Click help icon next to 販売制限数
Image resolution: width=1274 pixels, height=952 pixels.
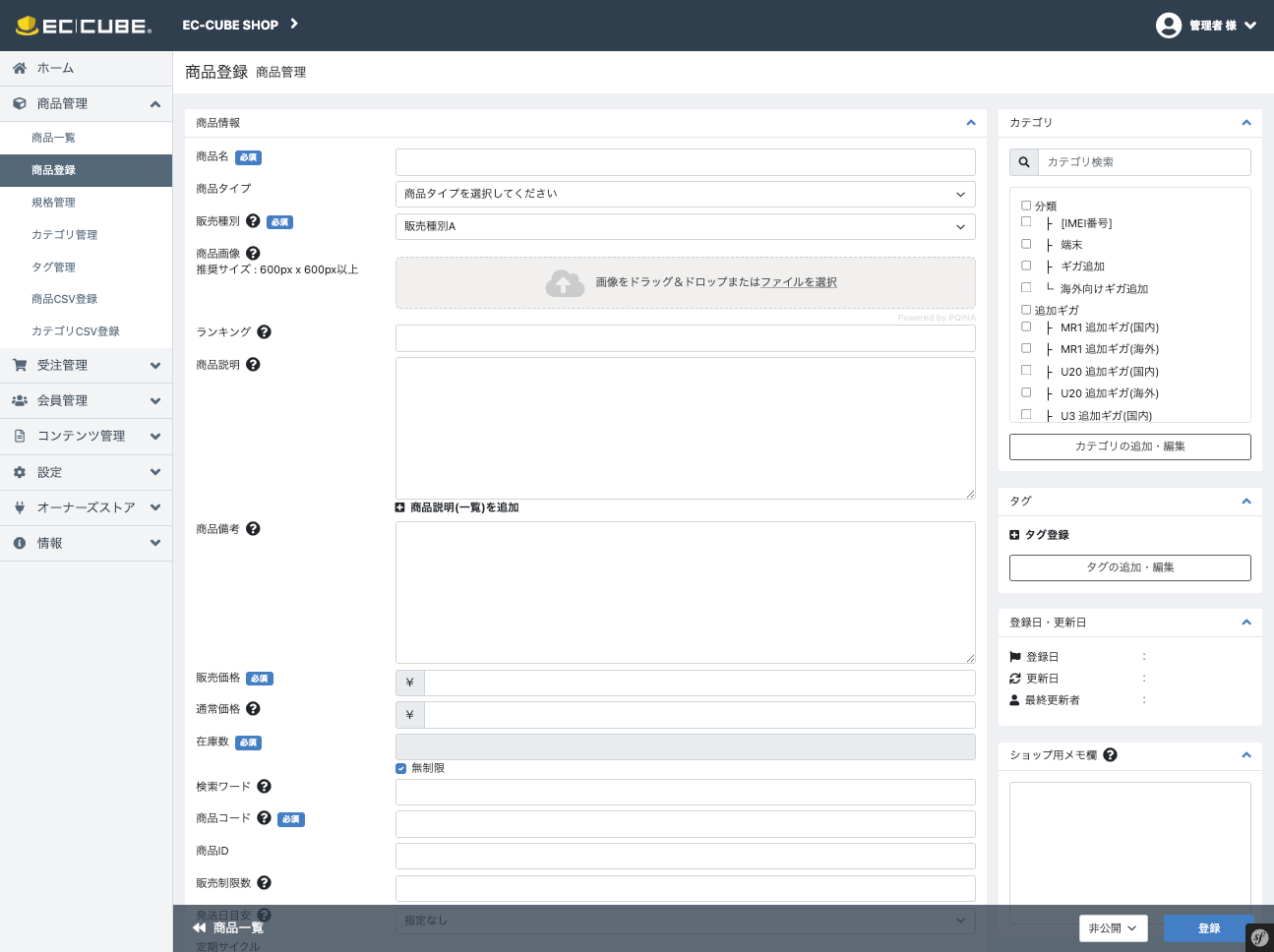[264, 882]
